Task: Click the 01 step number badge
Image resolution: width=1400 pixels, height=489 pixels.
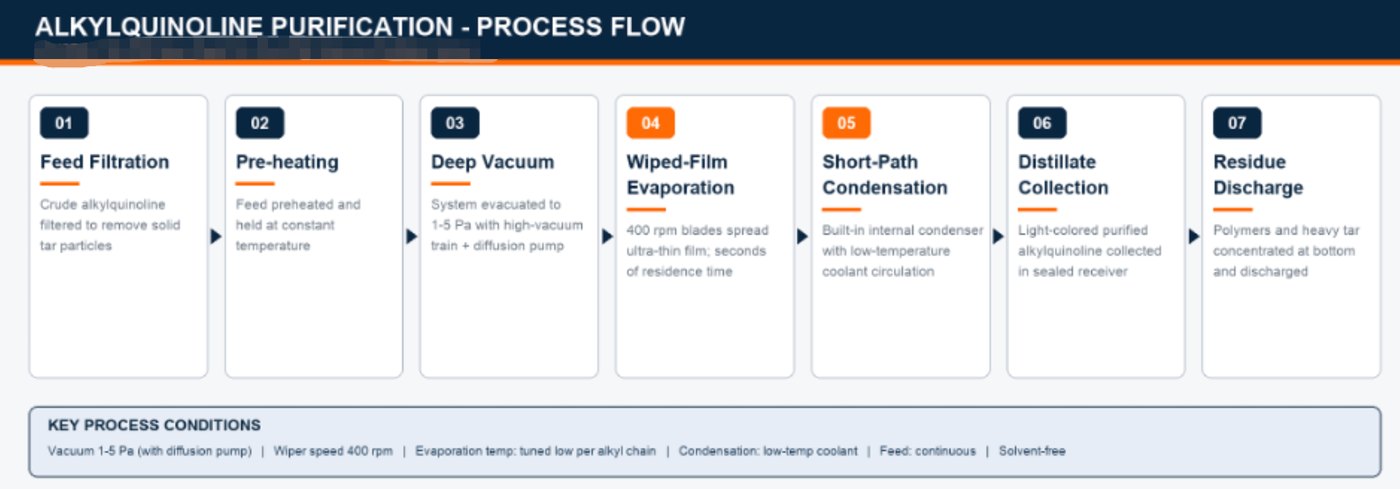Action: coord(64,123)
